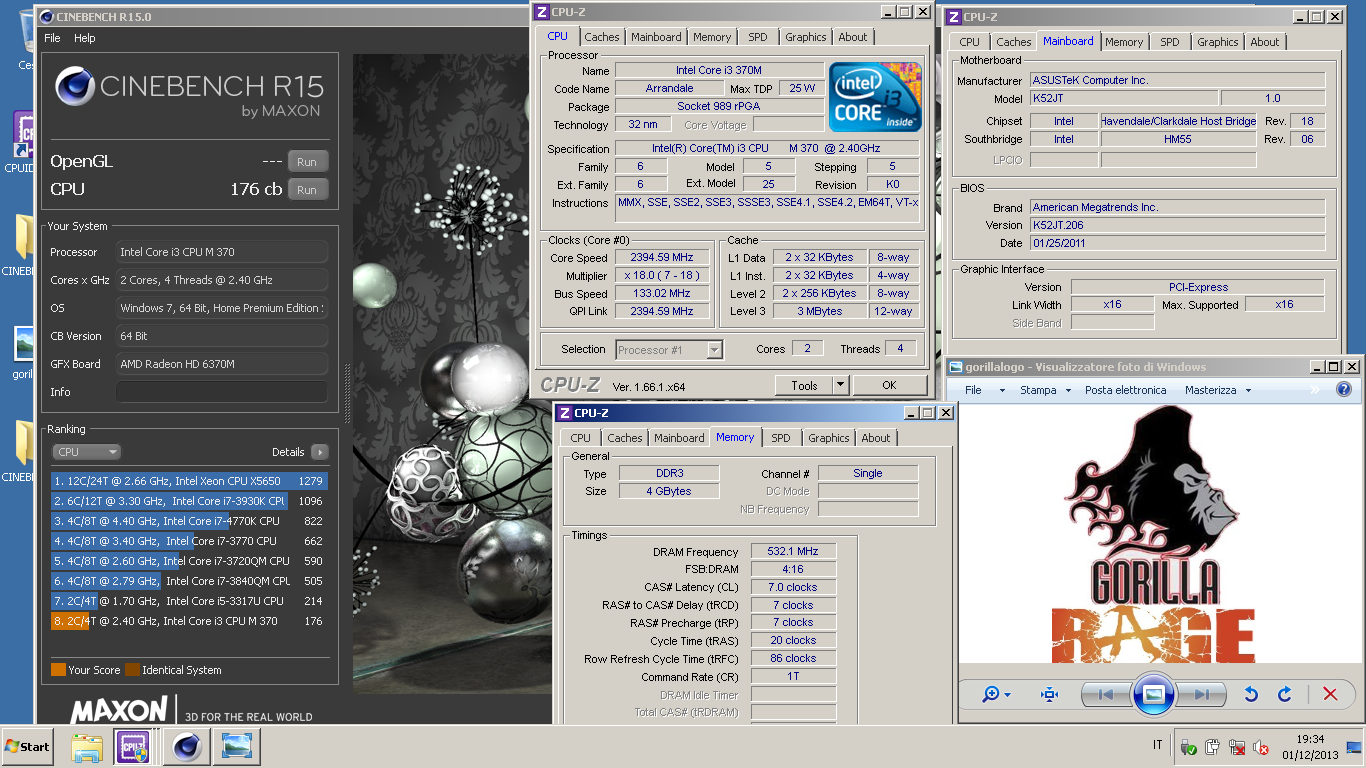
Task: Expand the Tools dropdown arrow in CPU-Z
Action: pyautogui.click(x=840, y=385)
